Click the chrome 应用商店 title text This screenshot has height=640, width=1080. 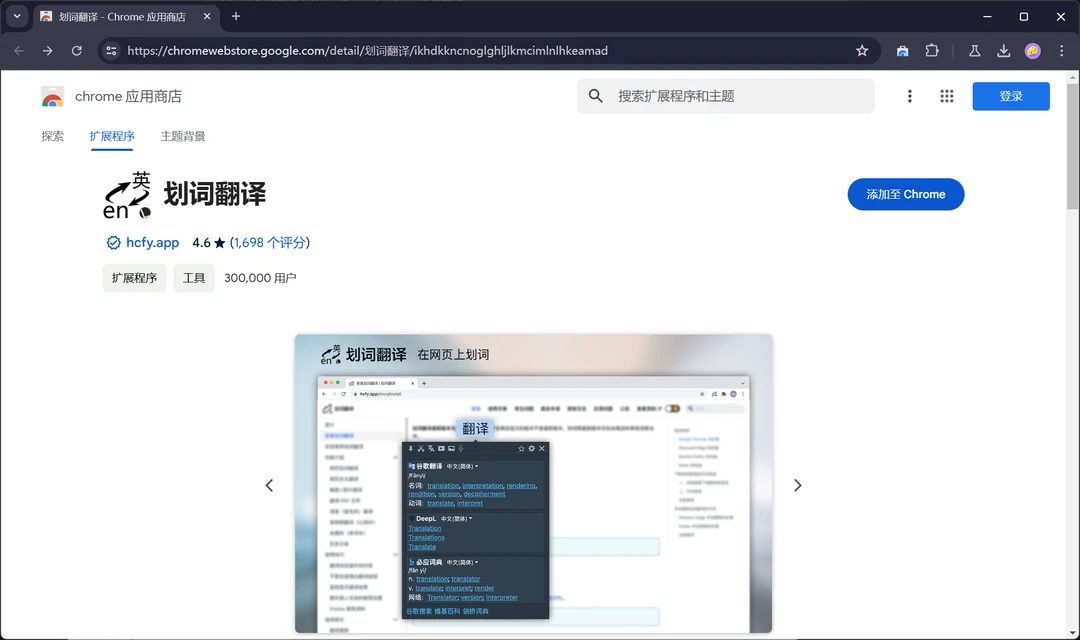pos(128,96)
